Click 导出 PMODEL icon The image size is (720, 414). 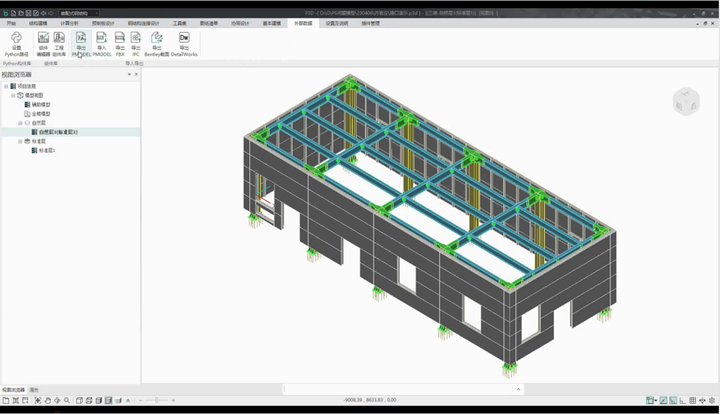click(x=80, y=41)
